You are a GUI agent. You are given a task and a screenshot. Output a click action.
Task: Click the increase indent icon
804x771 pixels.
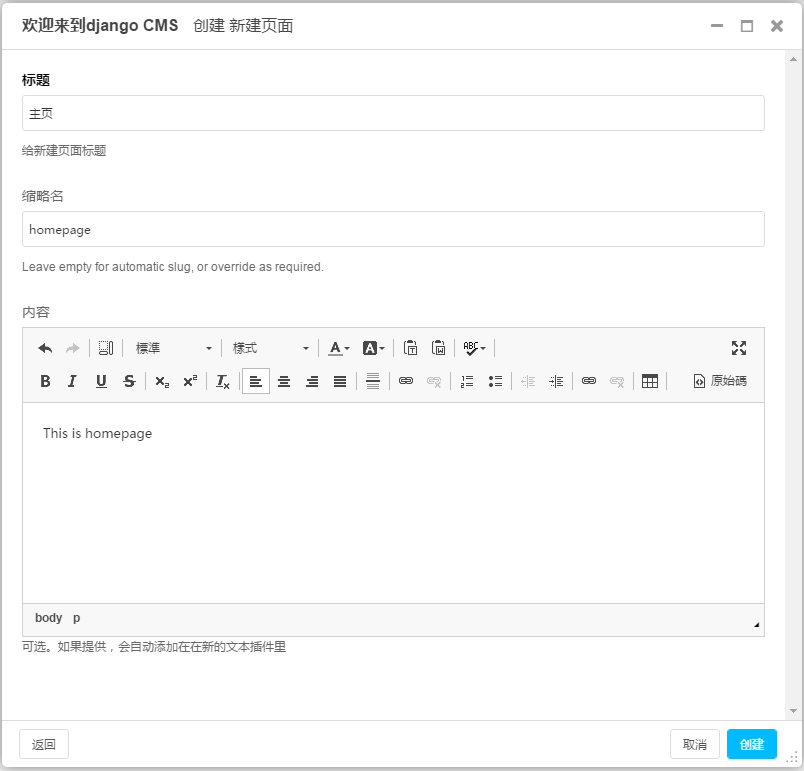pyautogui.click(x=556, y=381)
